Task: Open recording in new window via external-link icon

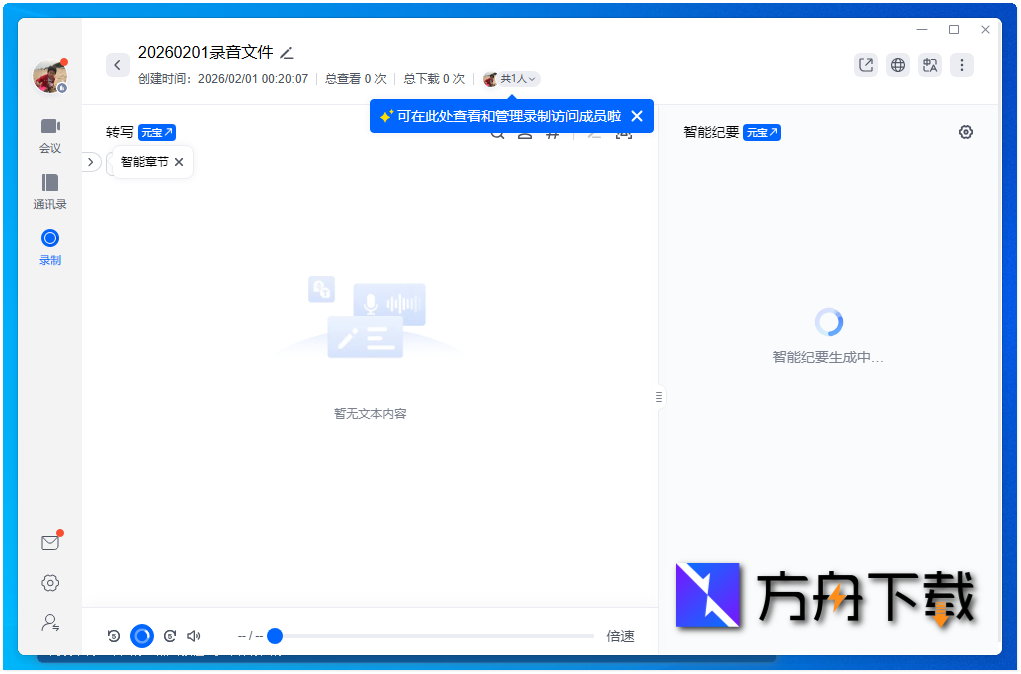Action: (x=865, y=64)
